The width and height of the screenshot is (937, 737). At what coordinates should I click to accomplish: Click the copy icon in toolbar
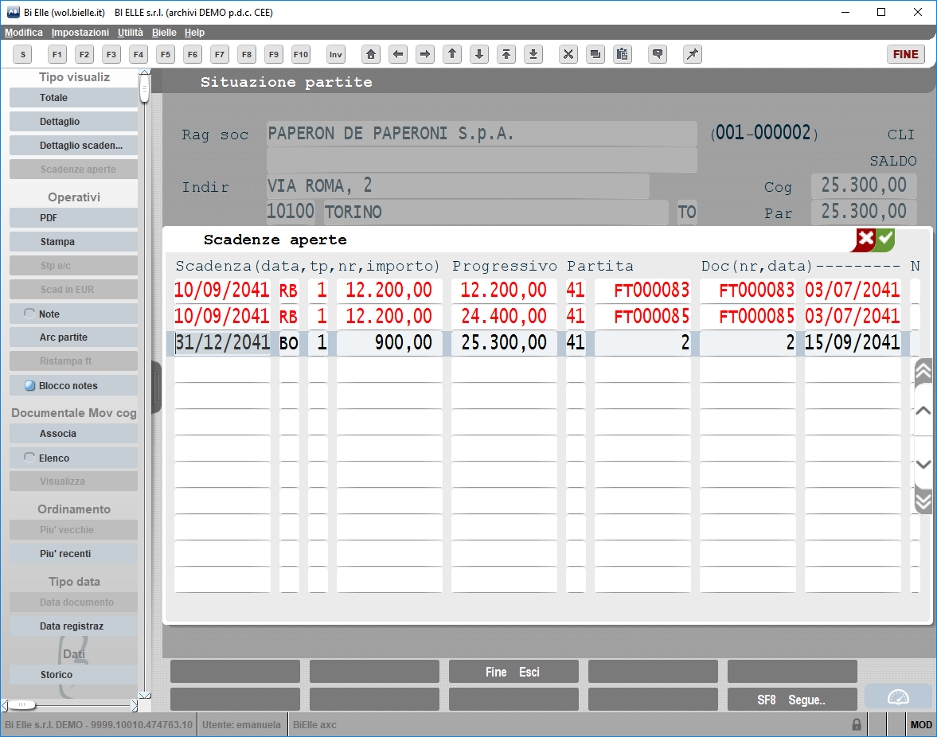[x=595, y=54]
